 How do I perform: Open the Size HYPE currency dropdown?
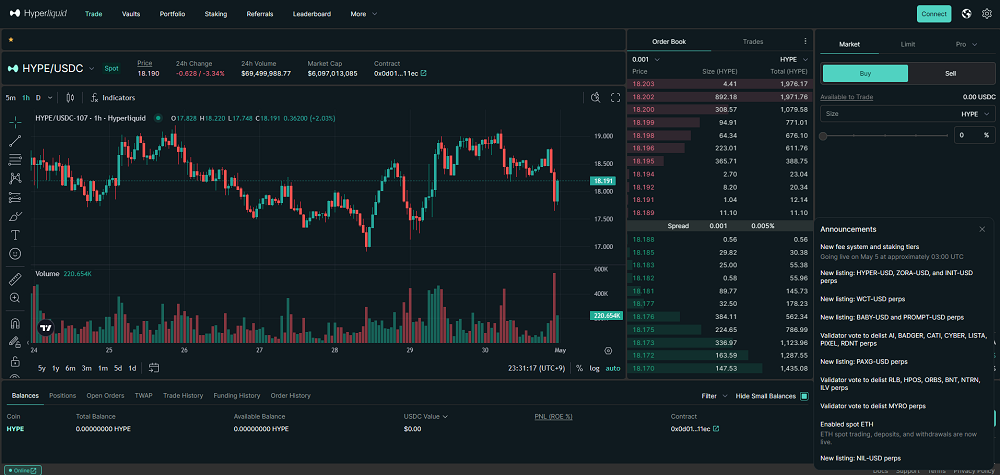click(976, 113)
